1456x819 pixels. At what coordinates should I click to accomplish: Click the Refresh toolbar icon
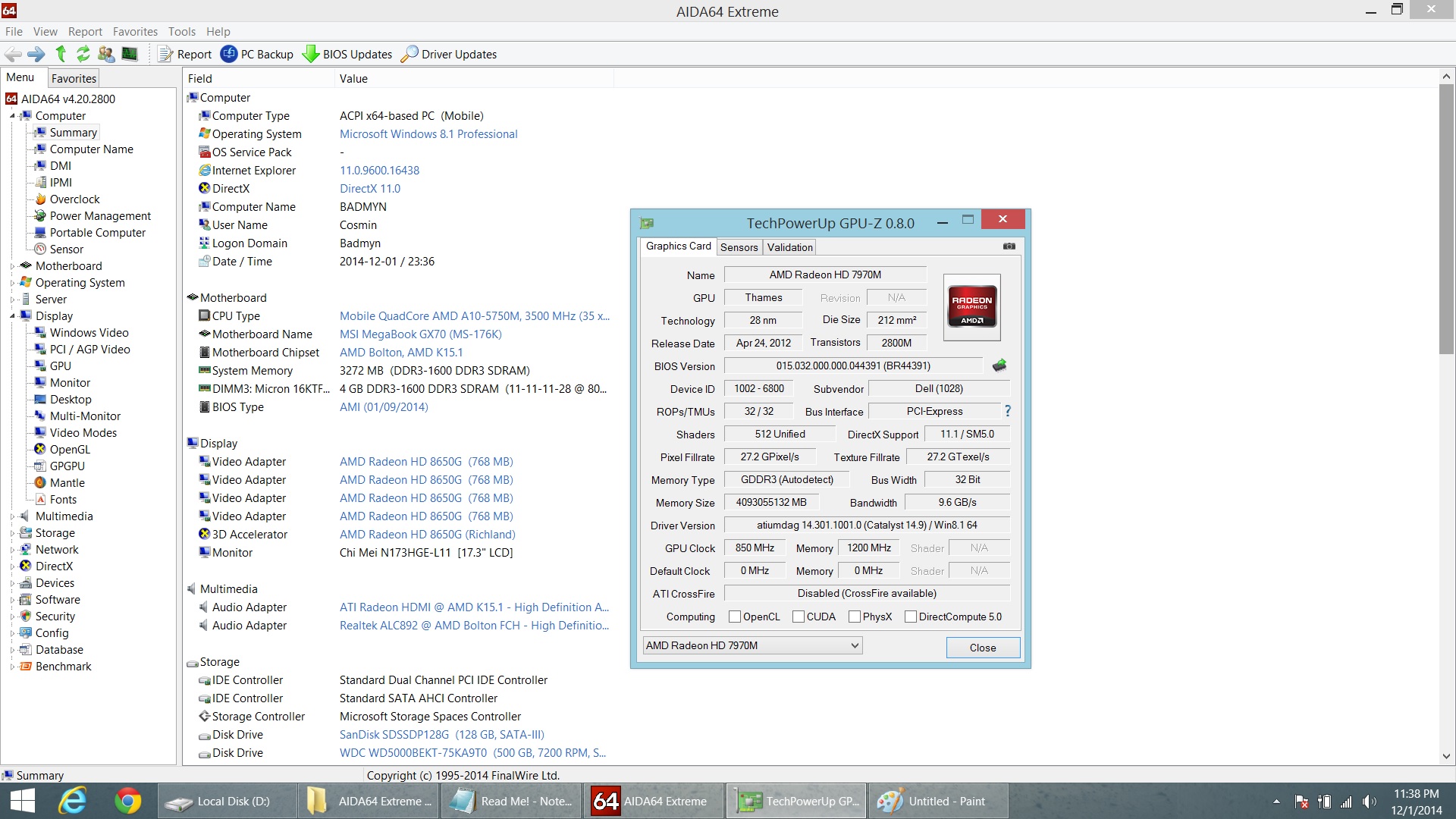(x=83, y=54)
